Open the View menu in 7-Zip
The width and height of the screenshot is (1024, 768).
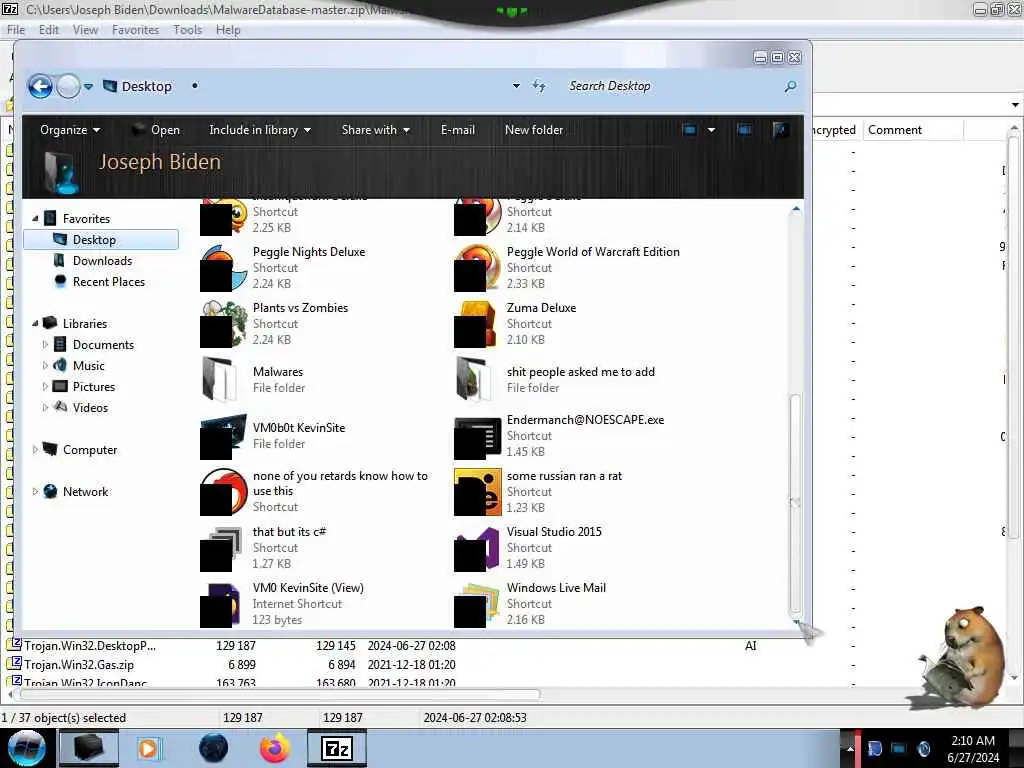point(85,30)
